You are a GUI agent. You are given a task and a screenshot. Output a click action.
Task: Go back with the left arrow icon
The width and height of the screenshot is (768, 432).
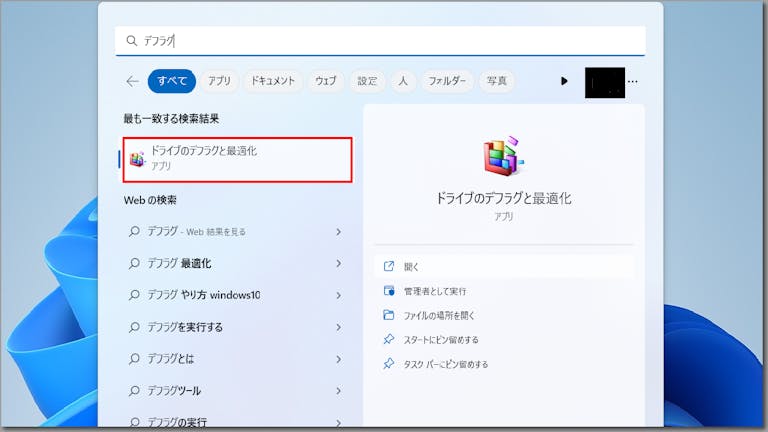(132, 81)
